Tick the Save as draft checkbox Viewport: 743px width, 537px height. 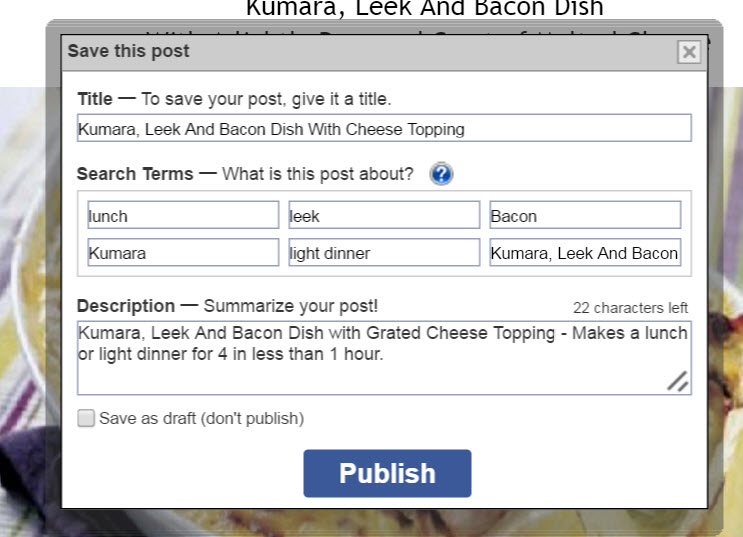(x=87, y=418)
